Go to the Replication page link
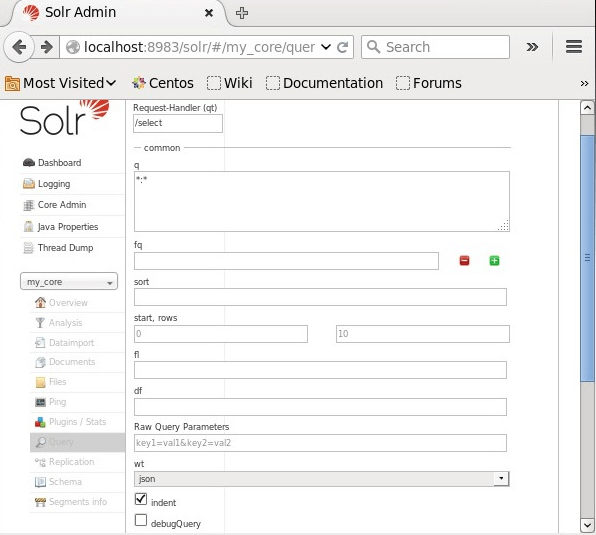Screen dimensions: 596x535 click(x=71, y=462)
